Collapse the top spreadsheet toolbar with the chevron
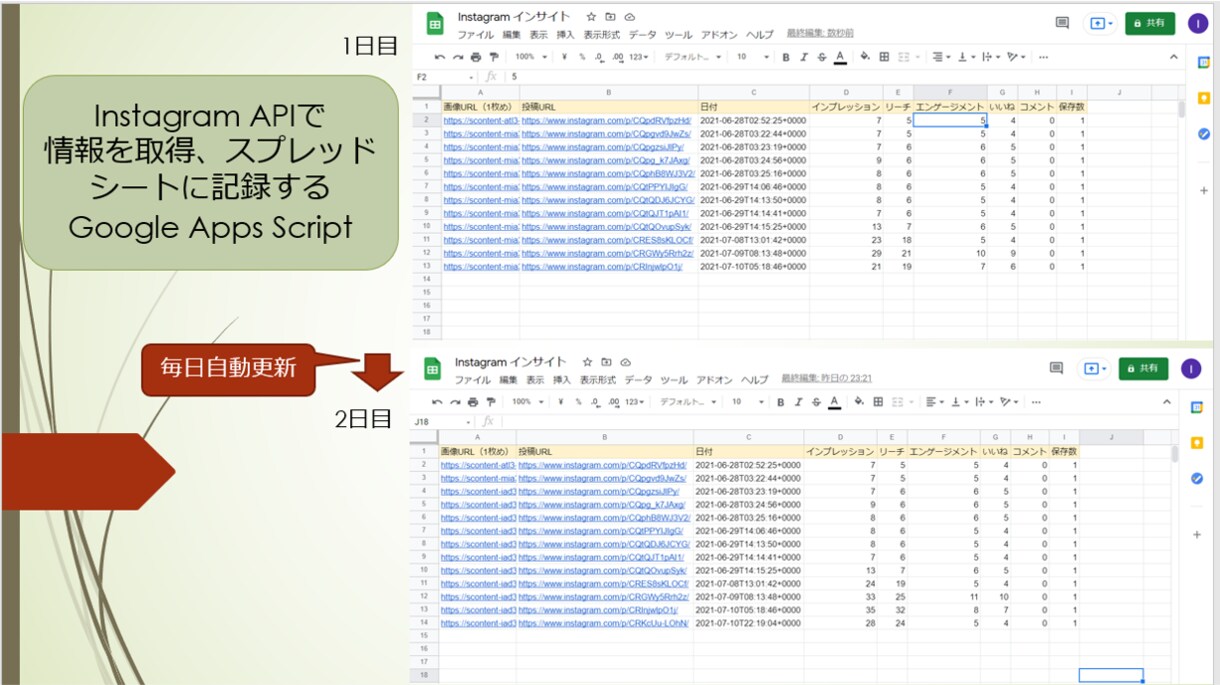Screen dimensions: 1220x685 tap(1174, 57)
